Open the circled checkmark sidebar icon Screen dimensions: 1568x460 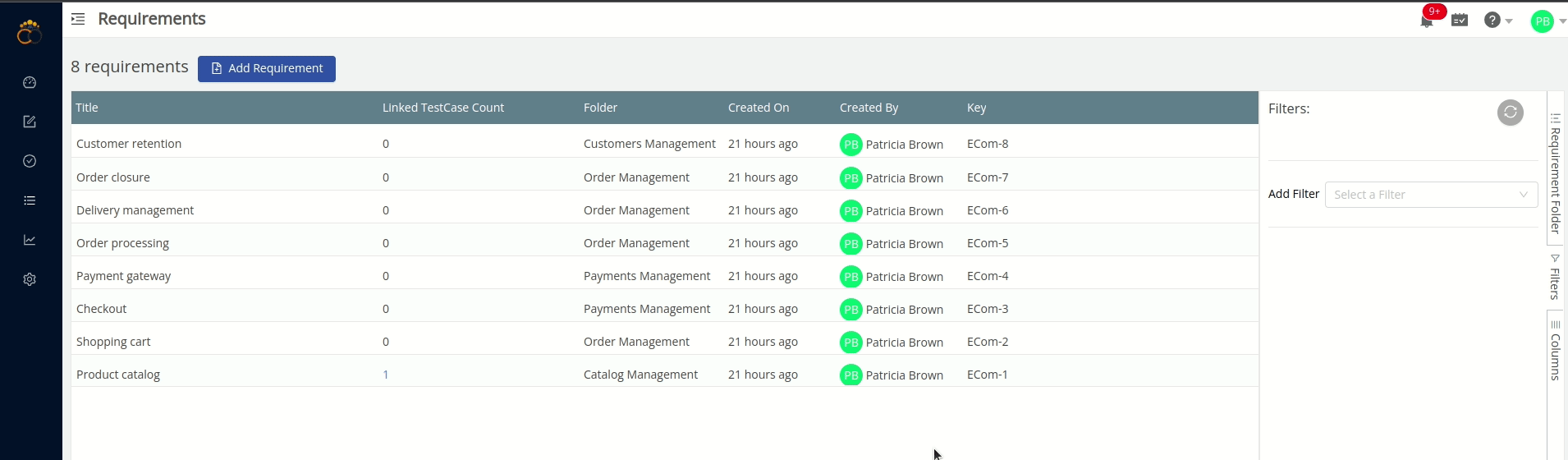coord(30,161)
